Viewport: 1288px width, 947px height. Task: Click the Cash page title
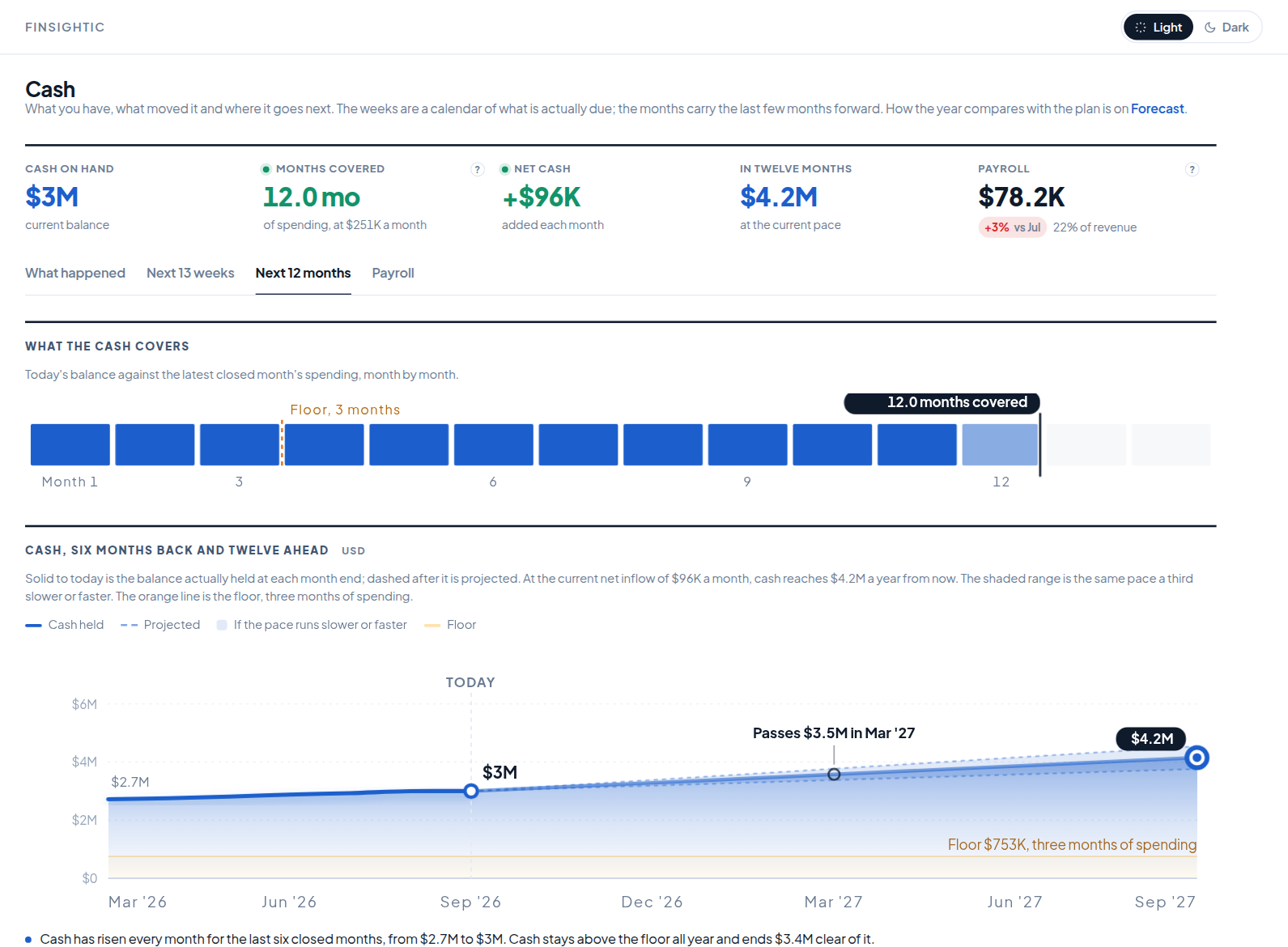[x=50, y=89]
